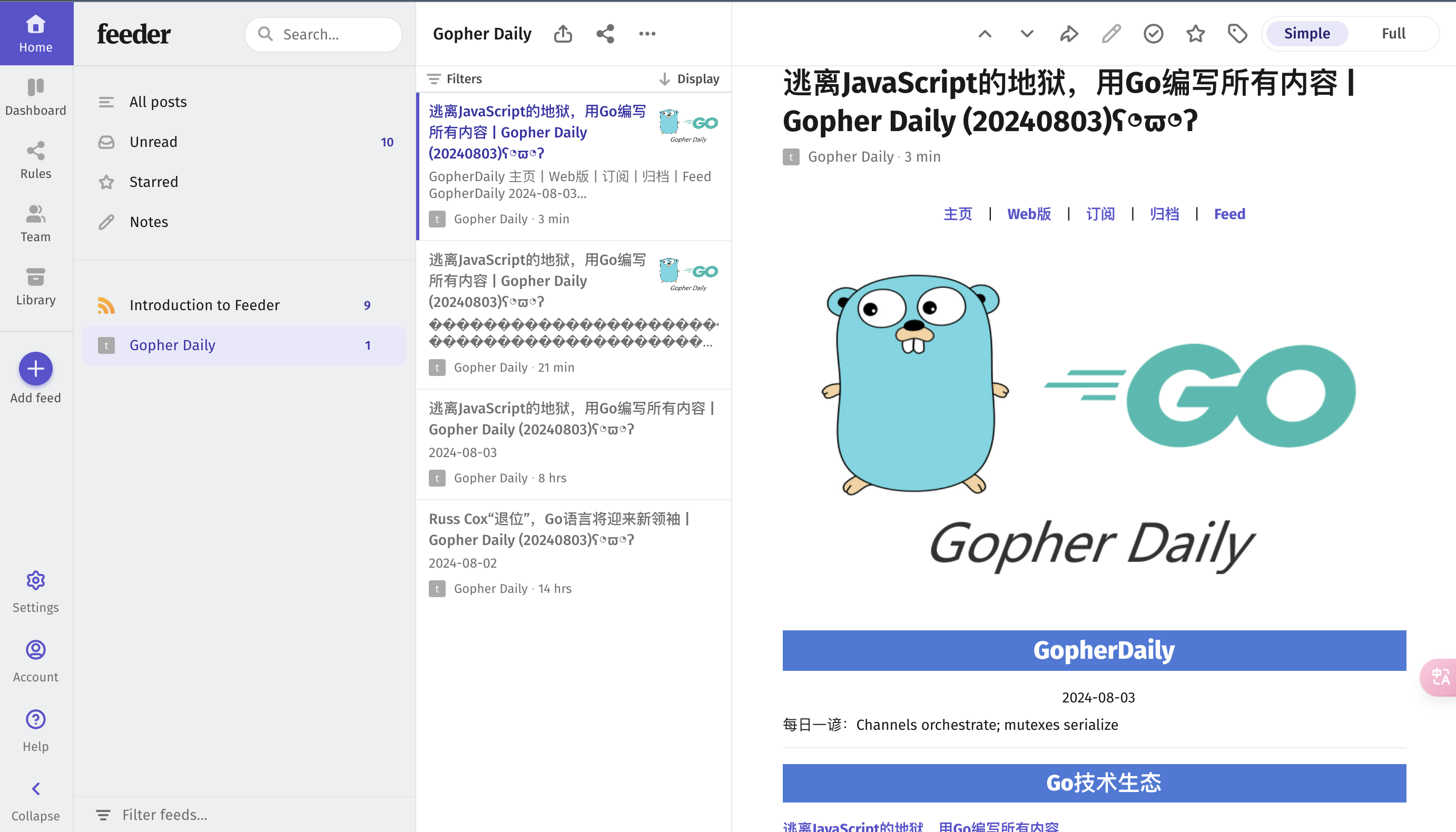Go to next post with down chevron
Screen dimensions: 1456x832
click(x=1027, y=34)
